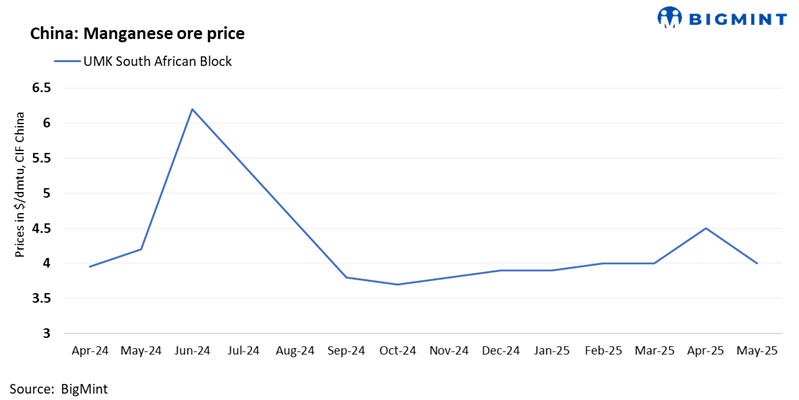This screenshot has width=799, height=400.
Task: Click the Dec-24 x-axis label
Action: [500, 351]
